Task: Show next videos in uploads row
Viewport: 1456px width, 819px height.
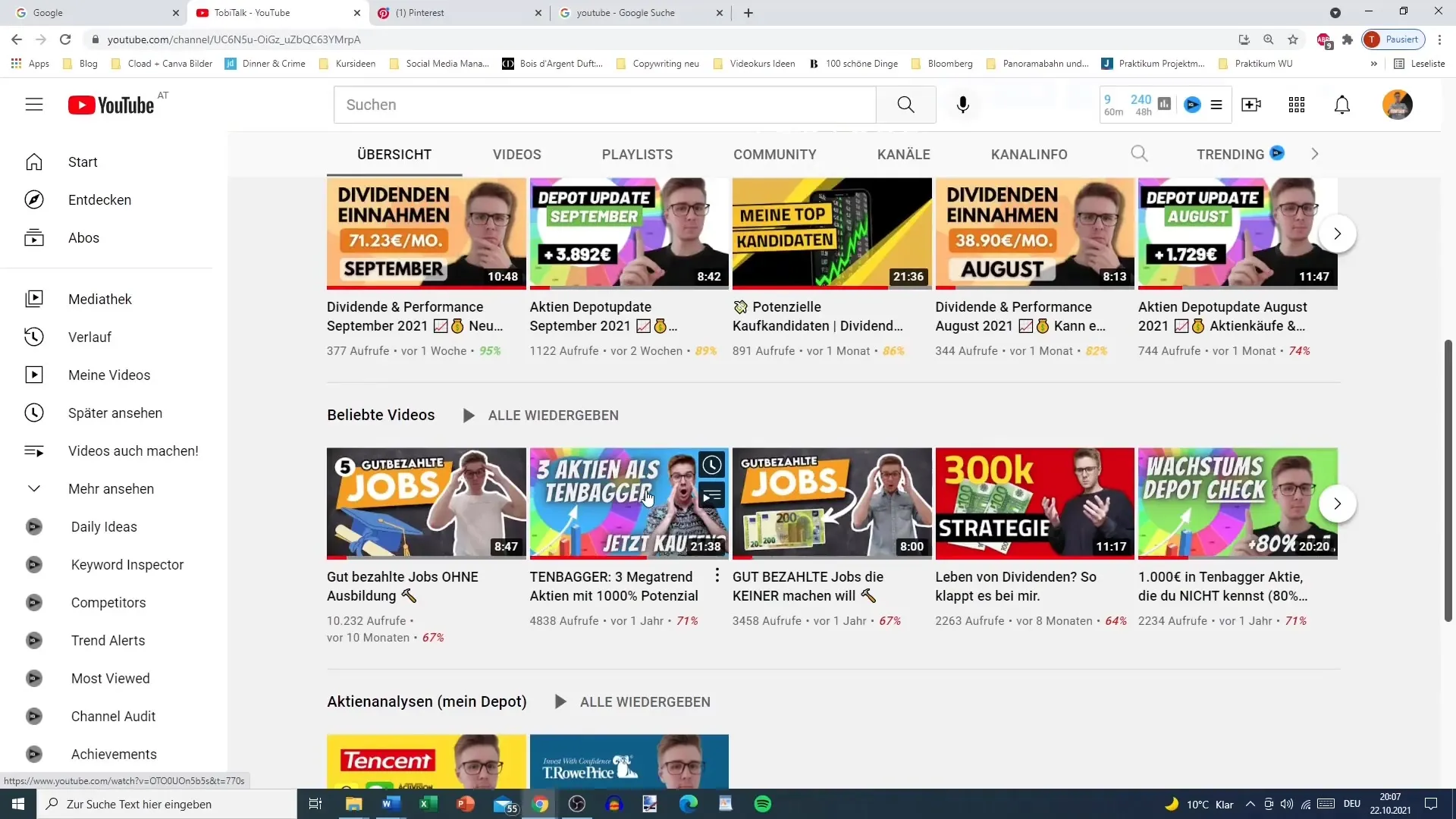Action: click(1338, 234)
